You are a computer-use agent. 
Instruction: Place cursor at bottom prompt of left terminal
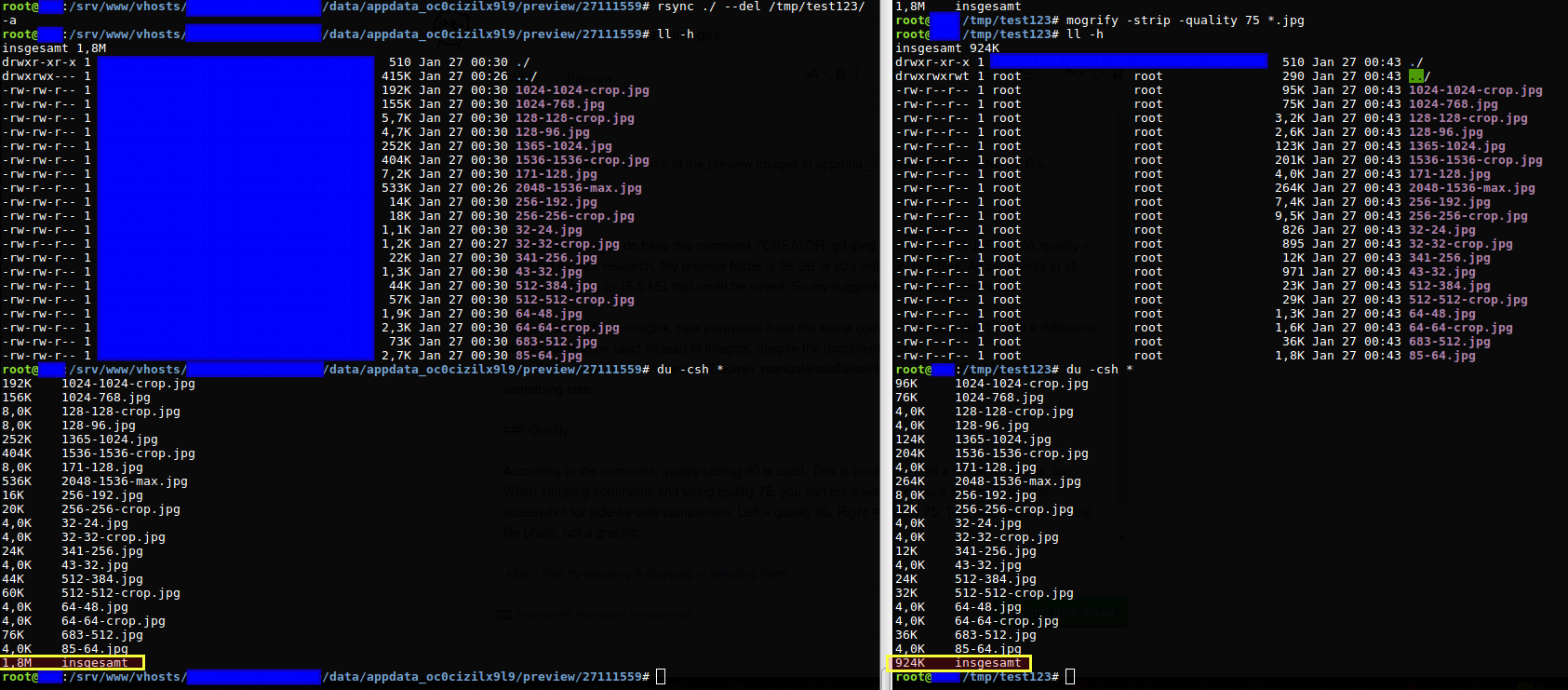[x=661, y=677]
